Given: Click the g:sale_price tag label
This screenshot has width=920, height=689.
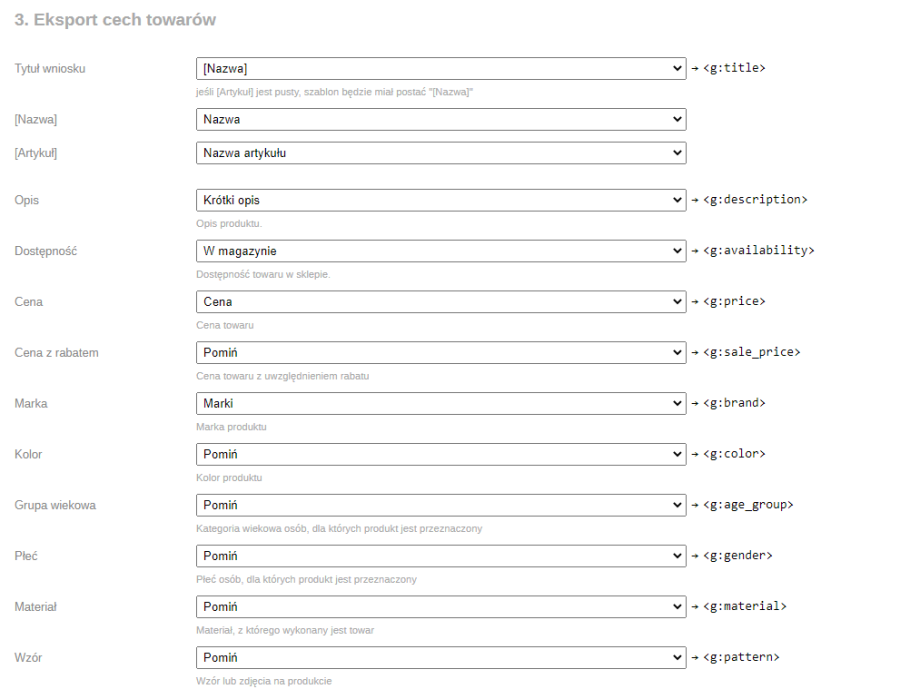Looking at the screenshot, I should point(751,352).
